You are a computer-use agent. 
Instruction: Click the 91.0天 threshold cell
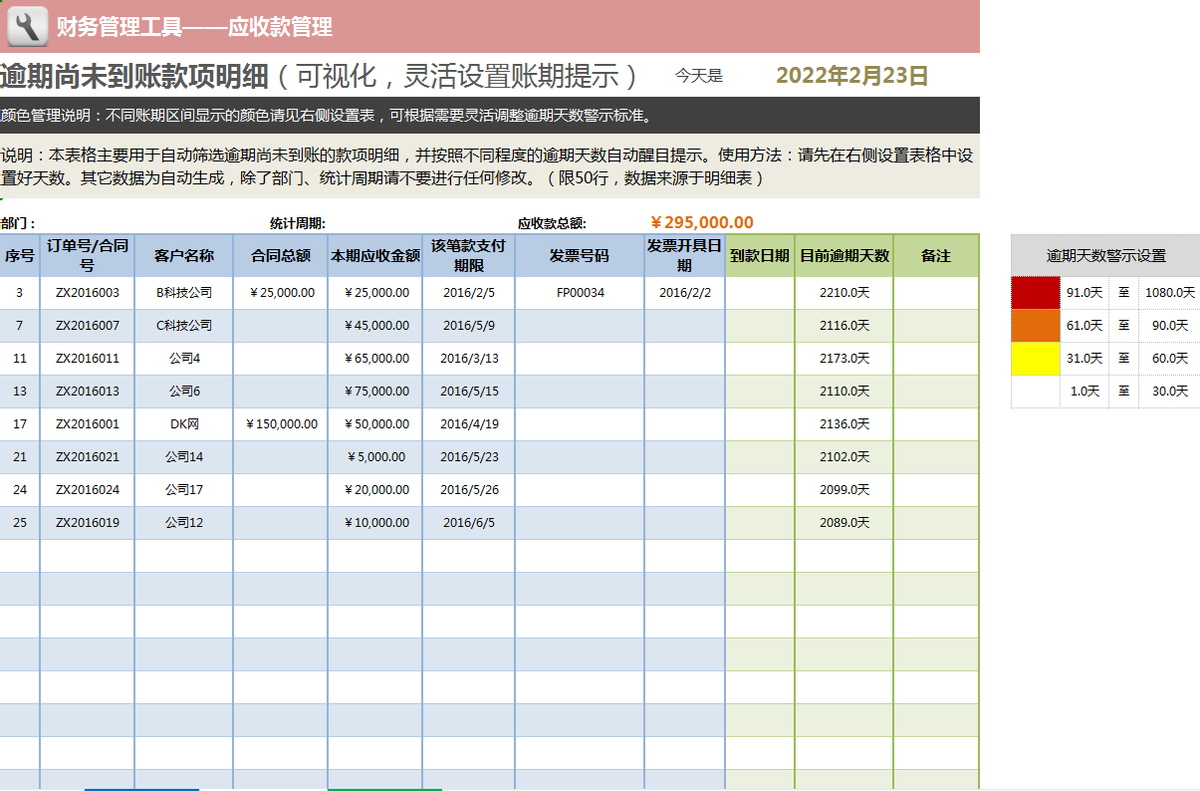click(x=1085, y=292)
